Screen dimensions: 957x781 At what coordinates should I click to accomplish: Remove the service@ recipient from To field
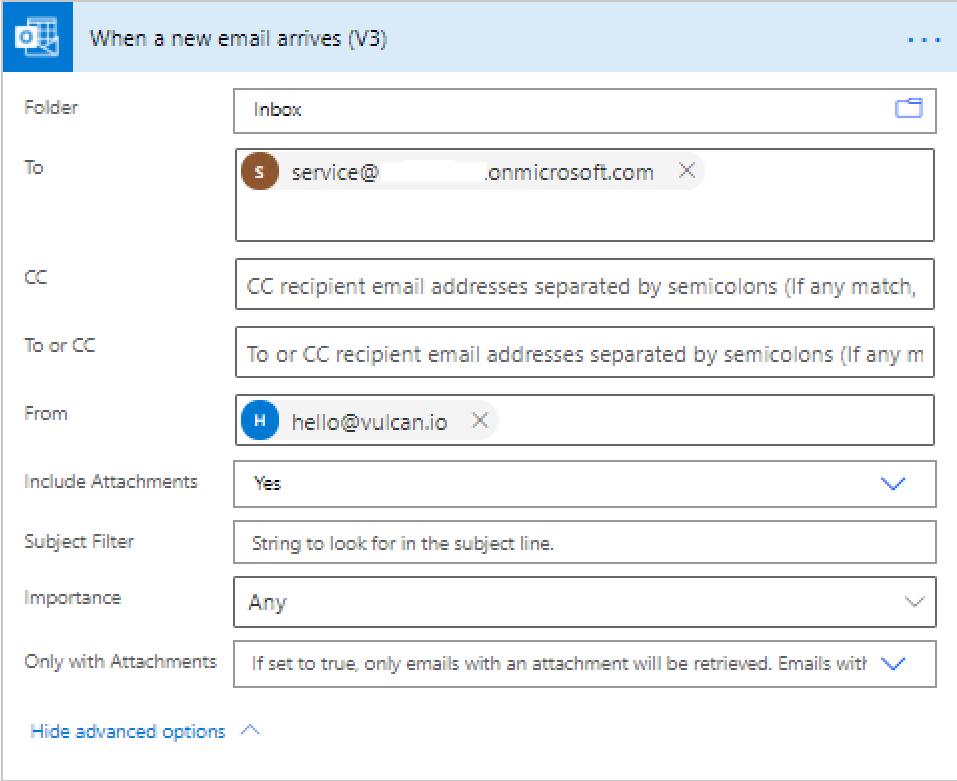[687, 171]
